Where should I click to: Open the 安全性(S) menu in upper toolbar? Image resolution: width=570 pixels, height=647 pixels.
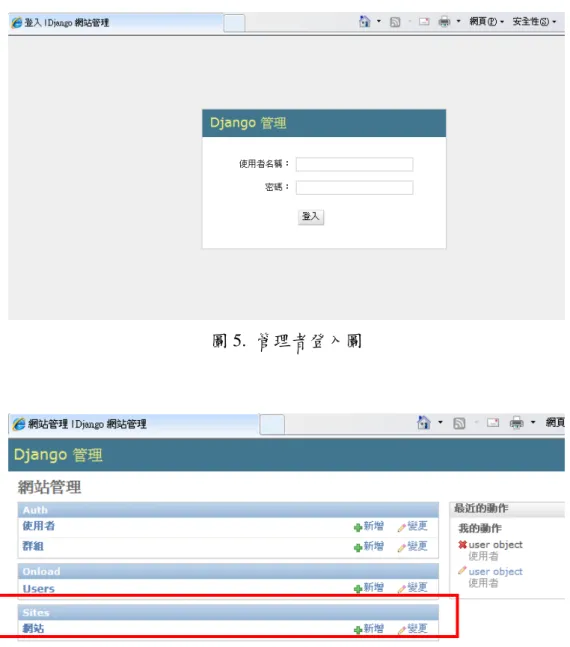pos(534,21)
